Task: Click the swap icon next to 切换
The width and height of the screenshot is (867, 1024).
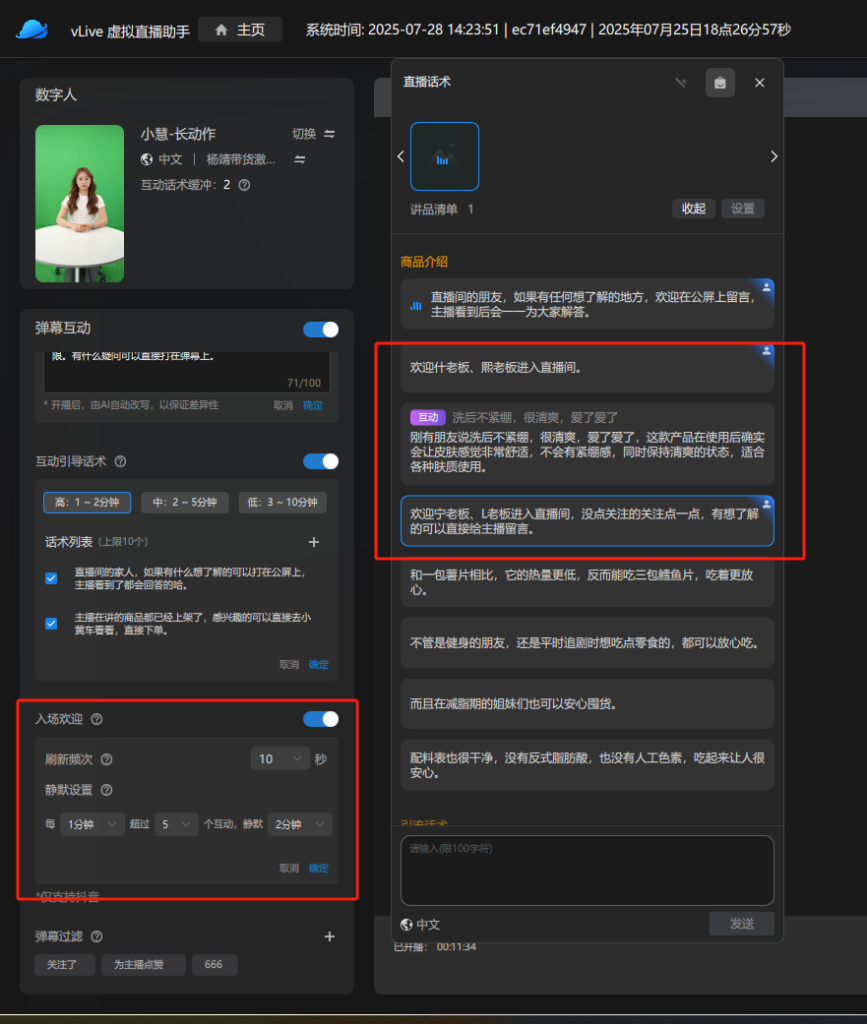Action: click(x=329, y=134)
